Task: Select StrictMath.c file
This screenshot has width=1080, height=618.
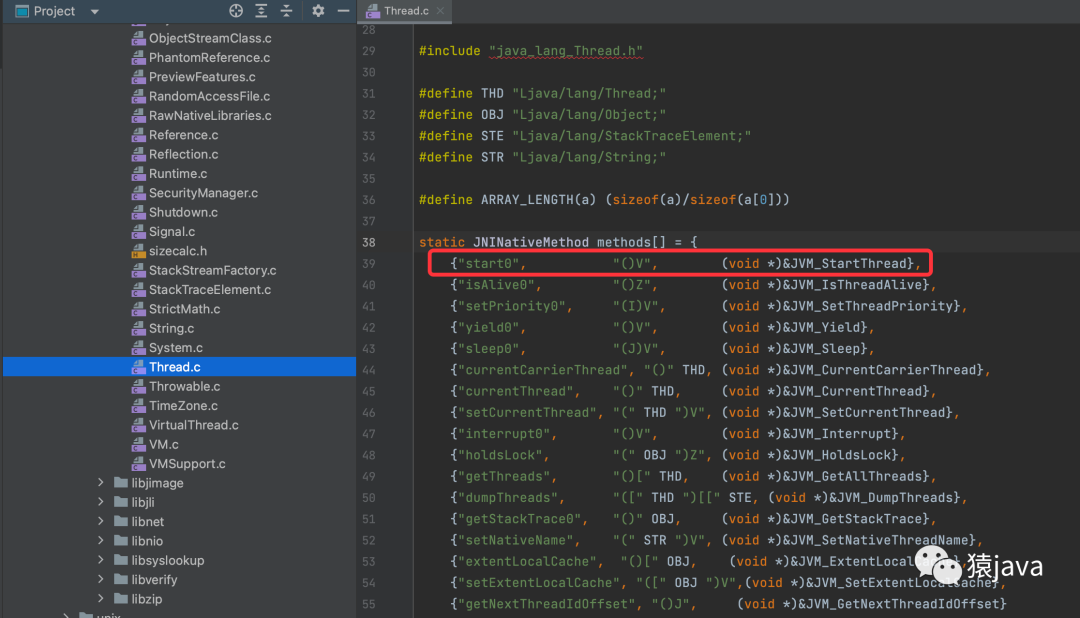Action: [x=185, y=309]
